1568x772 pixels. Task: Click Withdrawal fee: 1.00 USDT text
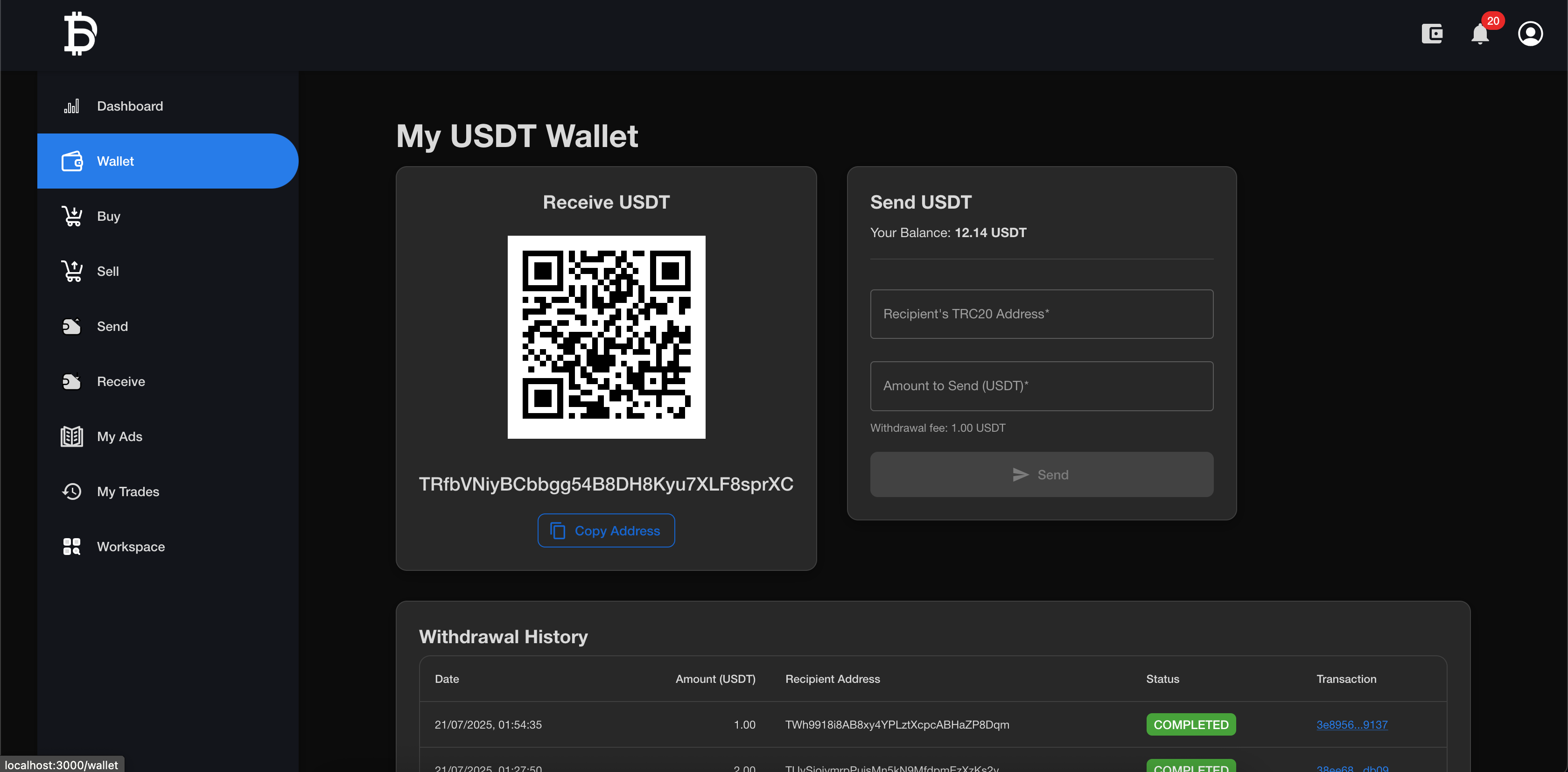click(938, 428)
